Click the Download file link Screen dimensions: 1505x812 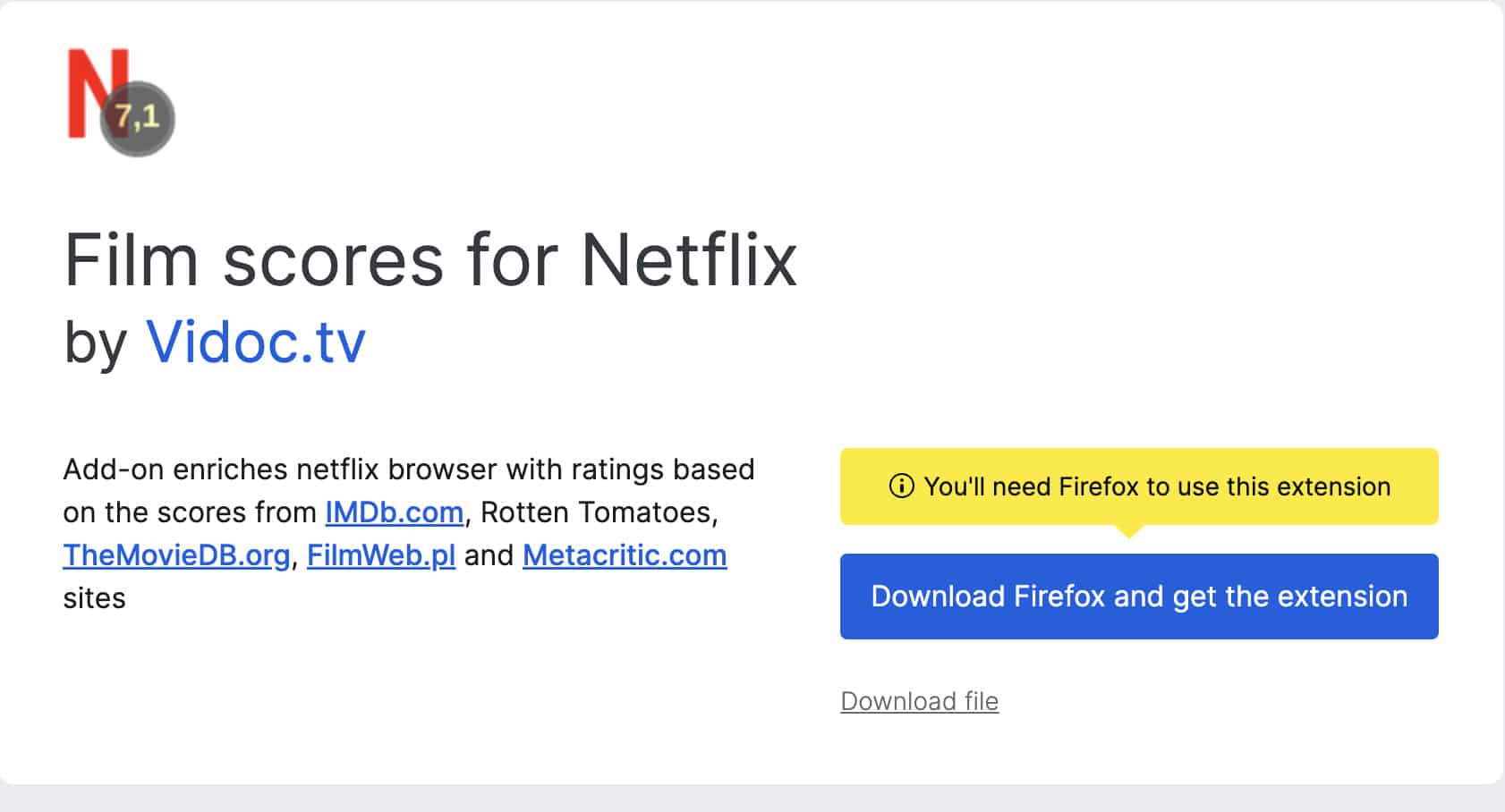click(919, 701)
